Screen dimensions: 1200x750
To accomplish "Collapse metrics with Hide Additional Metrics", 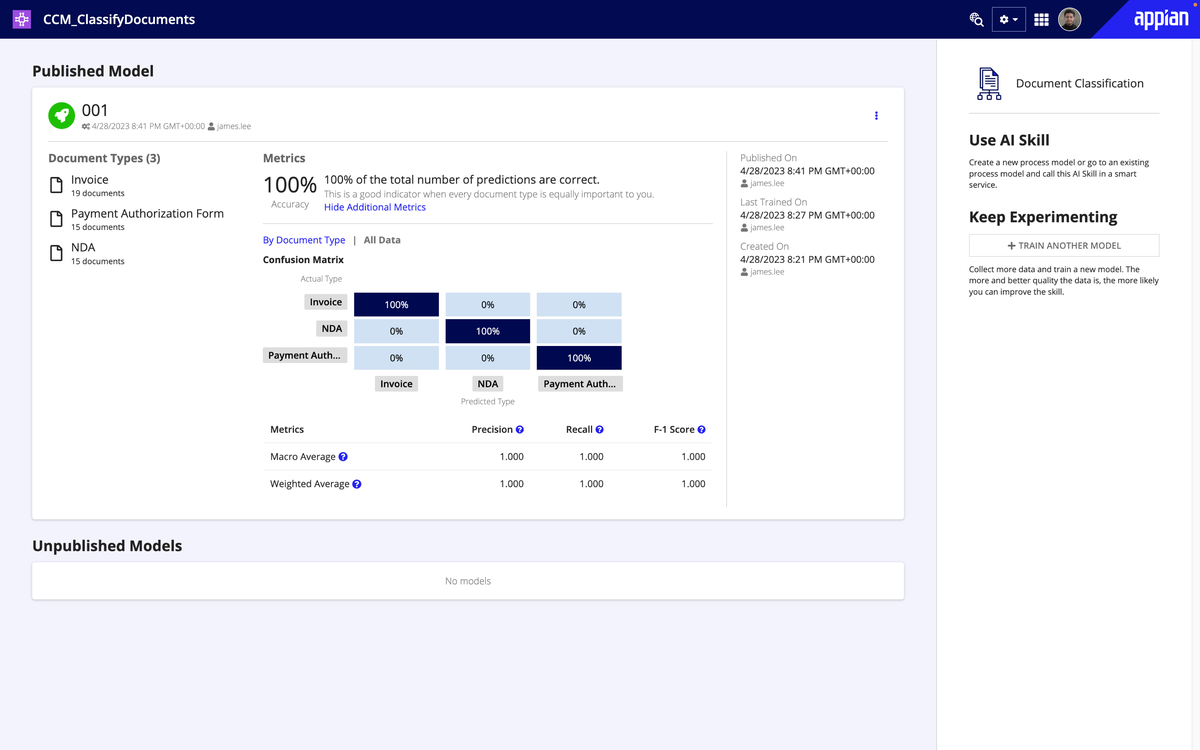I will [375, 207].
